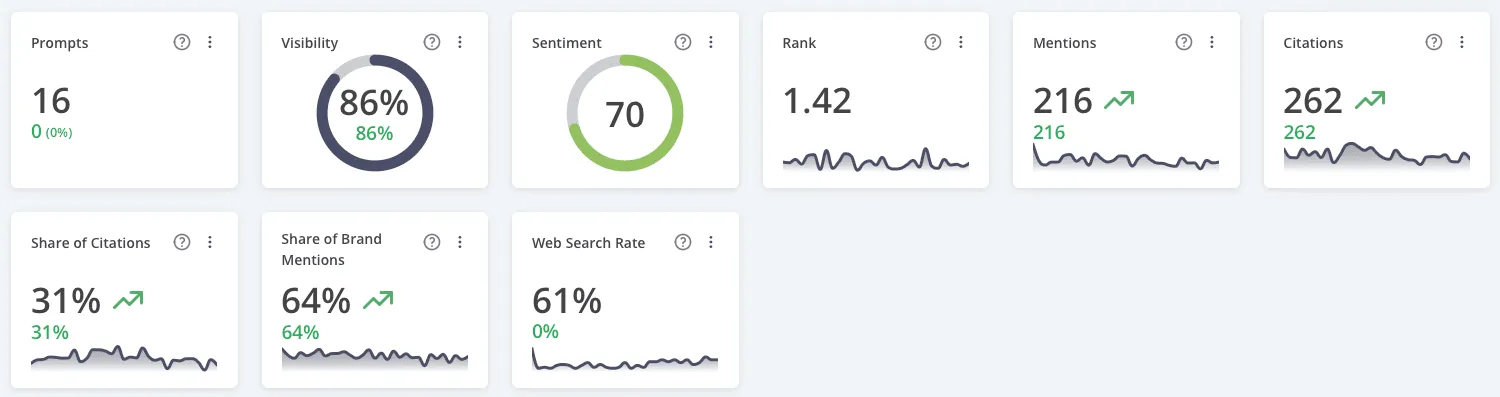The height and width of the screenshot is (397, 1500).
Task: Click the large 216 Mentions value
Action: click(1063, 101)
